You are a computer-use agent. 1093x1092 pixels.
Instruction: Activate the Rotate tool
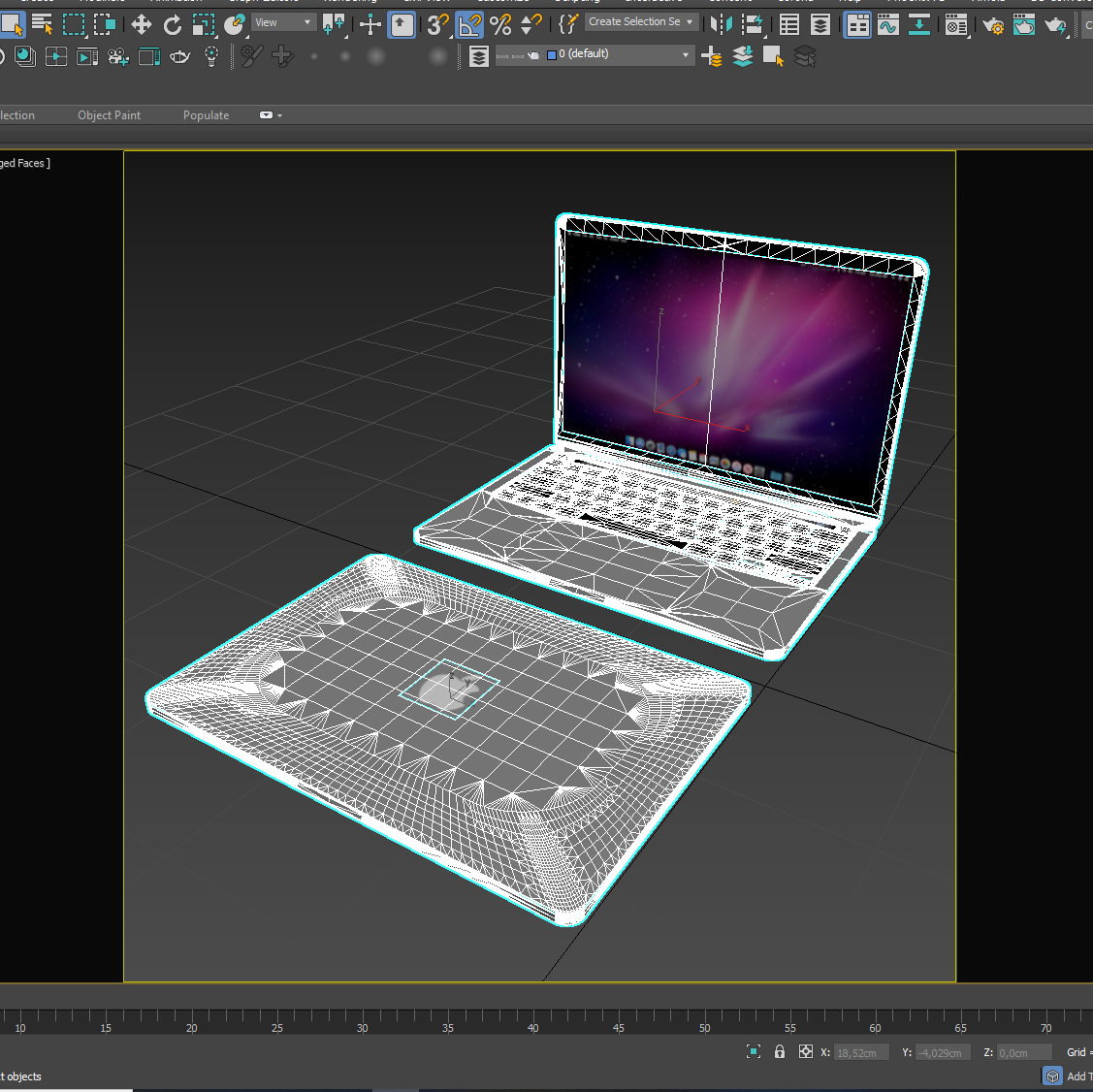tap(173, 25)
